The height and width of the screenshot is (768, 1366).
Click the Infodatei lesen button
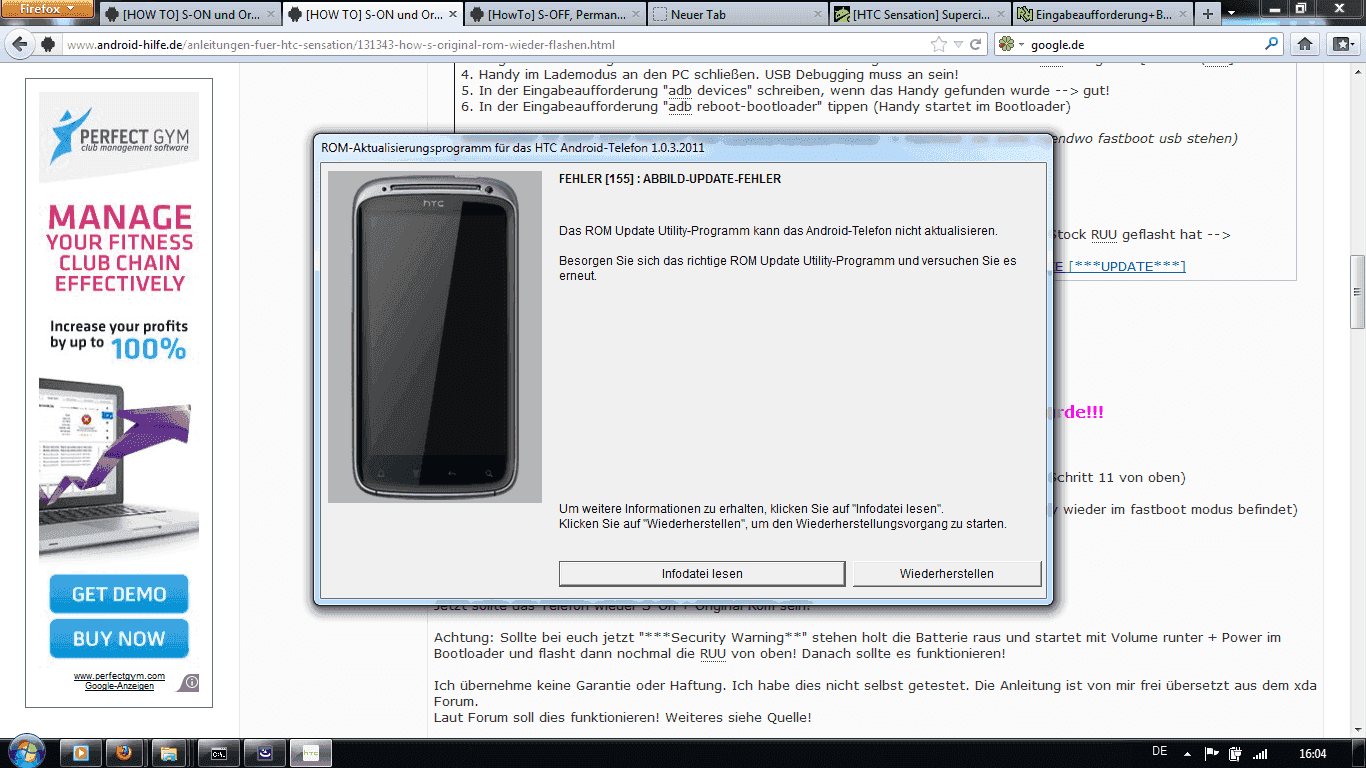[702, 573]
